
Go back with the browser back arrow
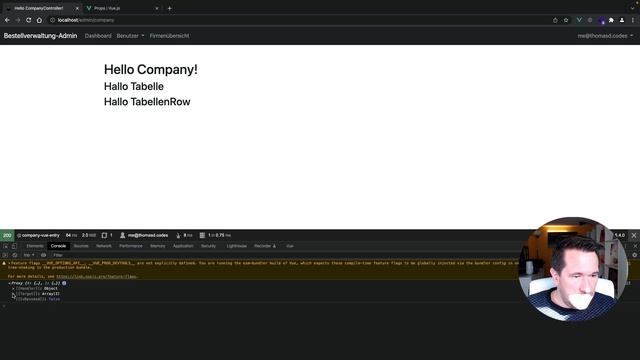tap(7, 20)
